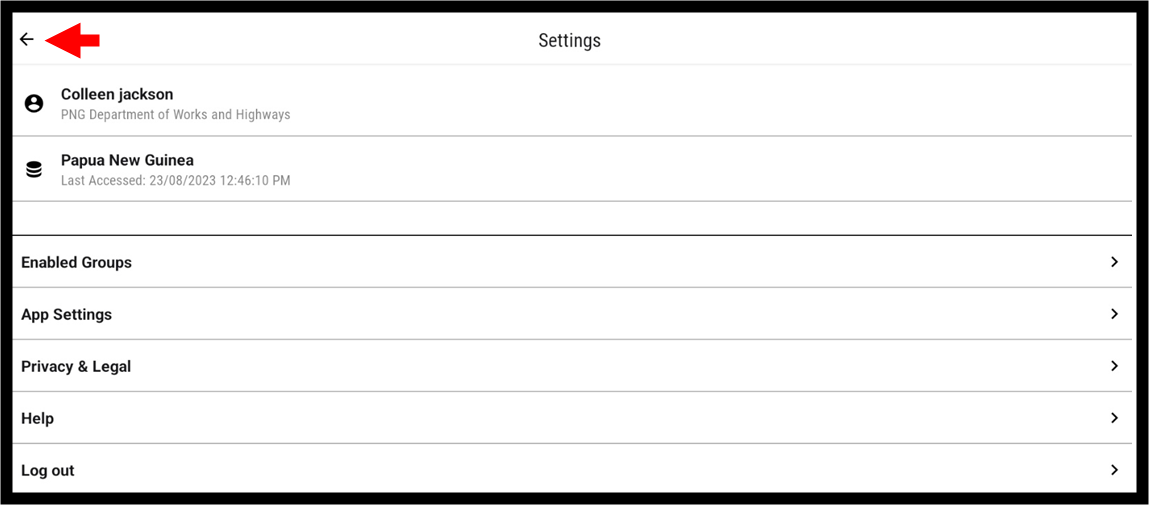
Task: Click the blank spacer row above Enabled Groups
Action: 572,218
